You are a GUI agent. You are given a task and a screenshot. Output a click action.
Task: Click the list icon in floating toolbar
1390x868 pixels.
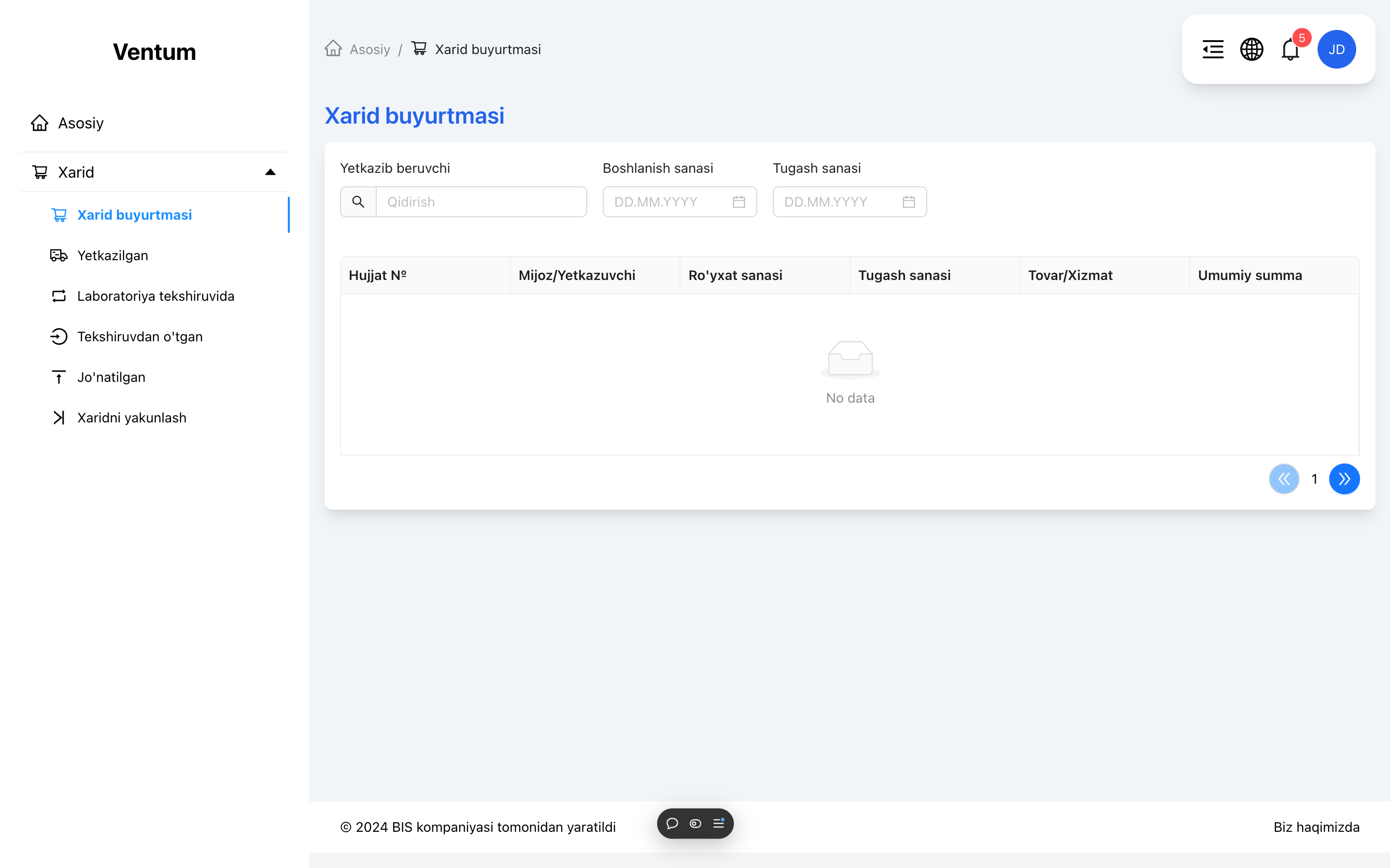(718, 823)
